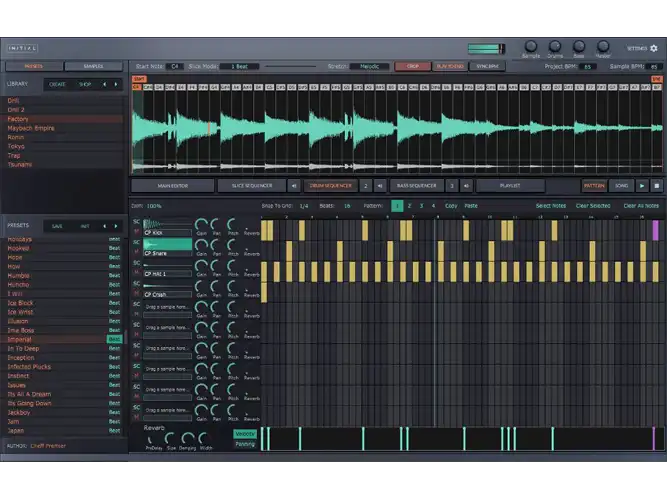This screenshot has width=667, height=500.
Task: Open Settings via the gear icon
Action: pos(654,49)
